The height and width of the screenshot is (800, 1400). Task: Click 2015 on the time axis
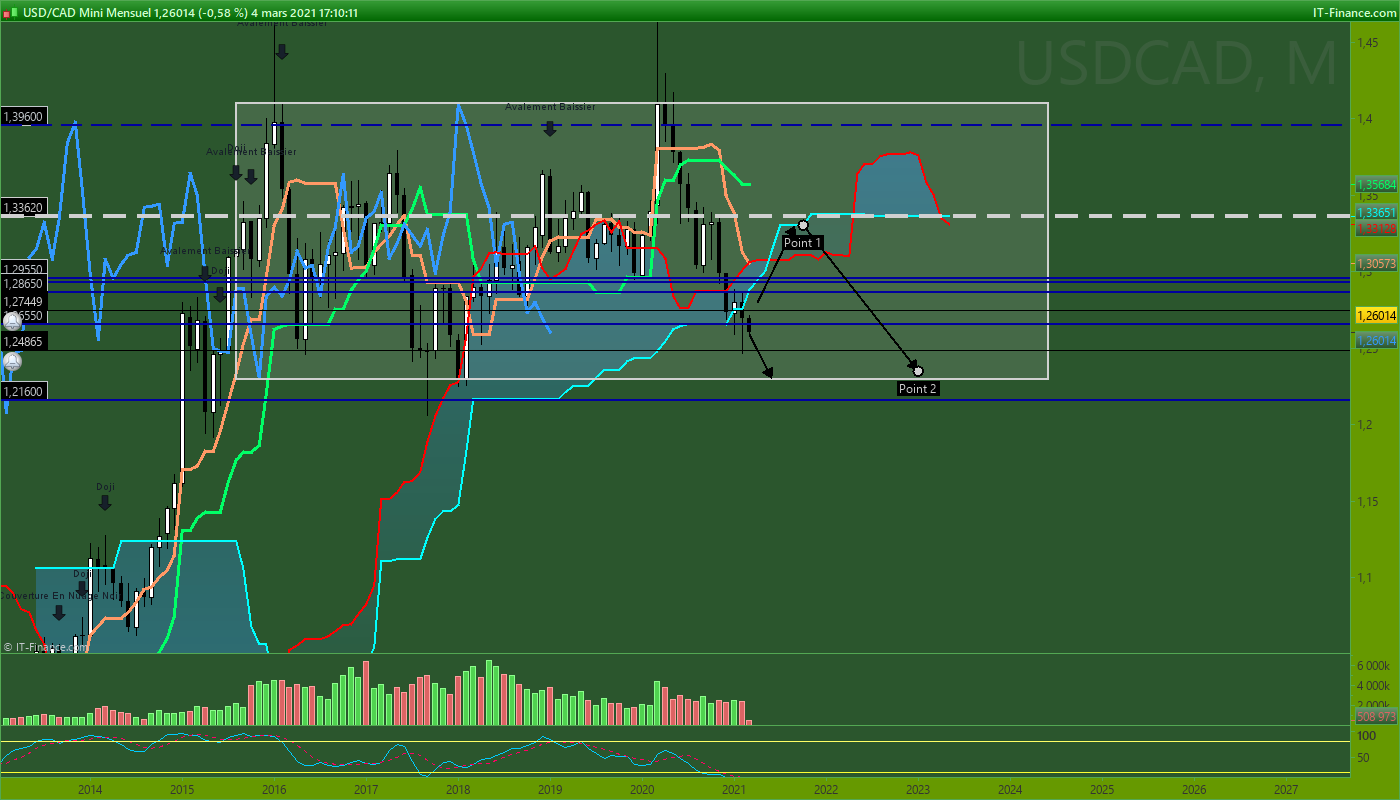(x=182, y=790)
